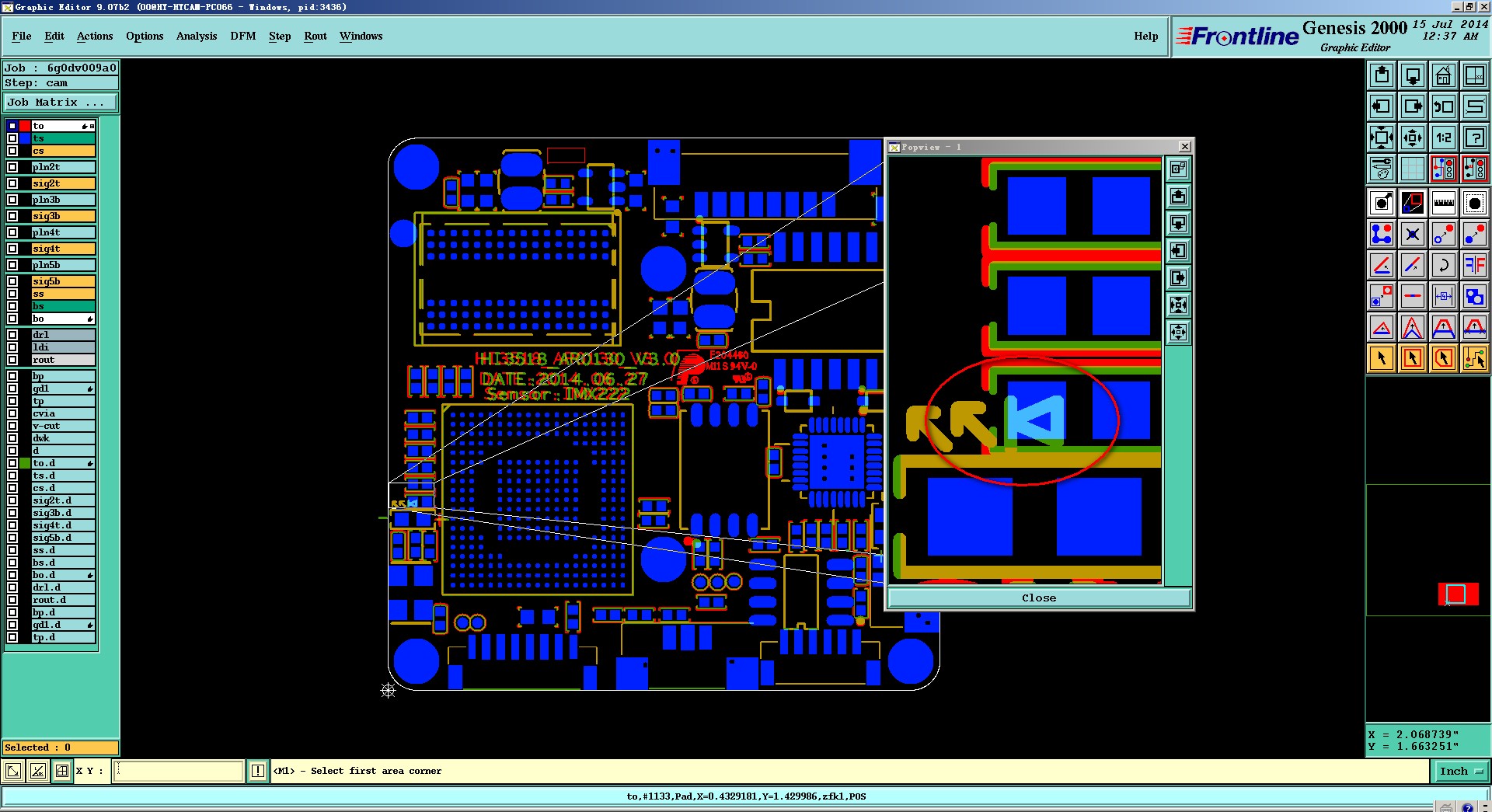Close the Popview window via Close button

(x=1039, y=598)
